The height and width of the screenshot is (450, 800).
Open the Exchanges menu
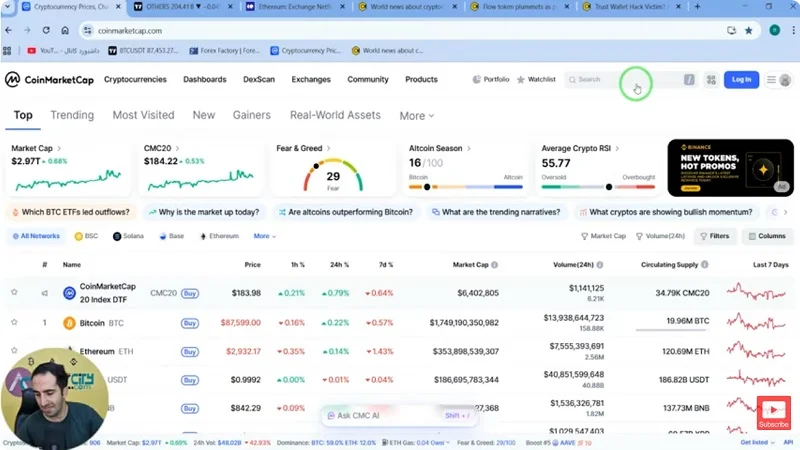[311, 79]
